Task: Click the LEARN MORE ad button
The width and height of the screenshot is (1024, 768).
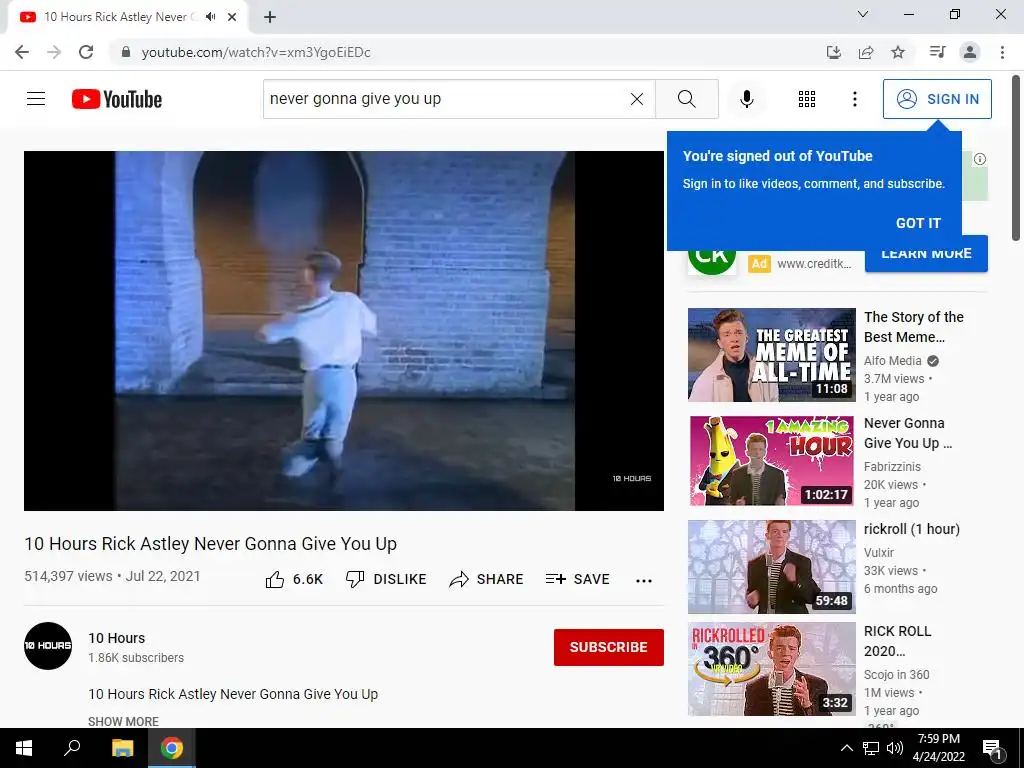Action: click(x=926, y=255)
